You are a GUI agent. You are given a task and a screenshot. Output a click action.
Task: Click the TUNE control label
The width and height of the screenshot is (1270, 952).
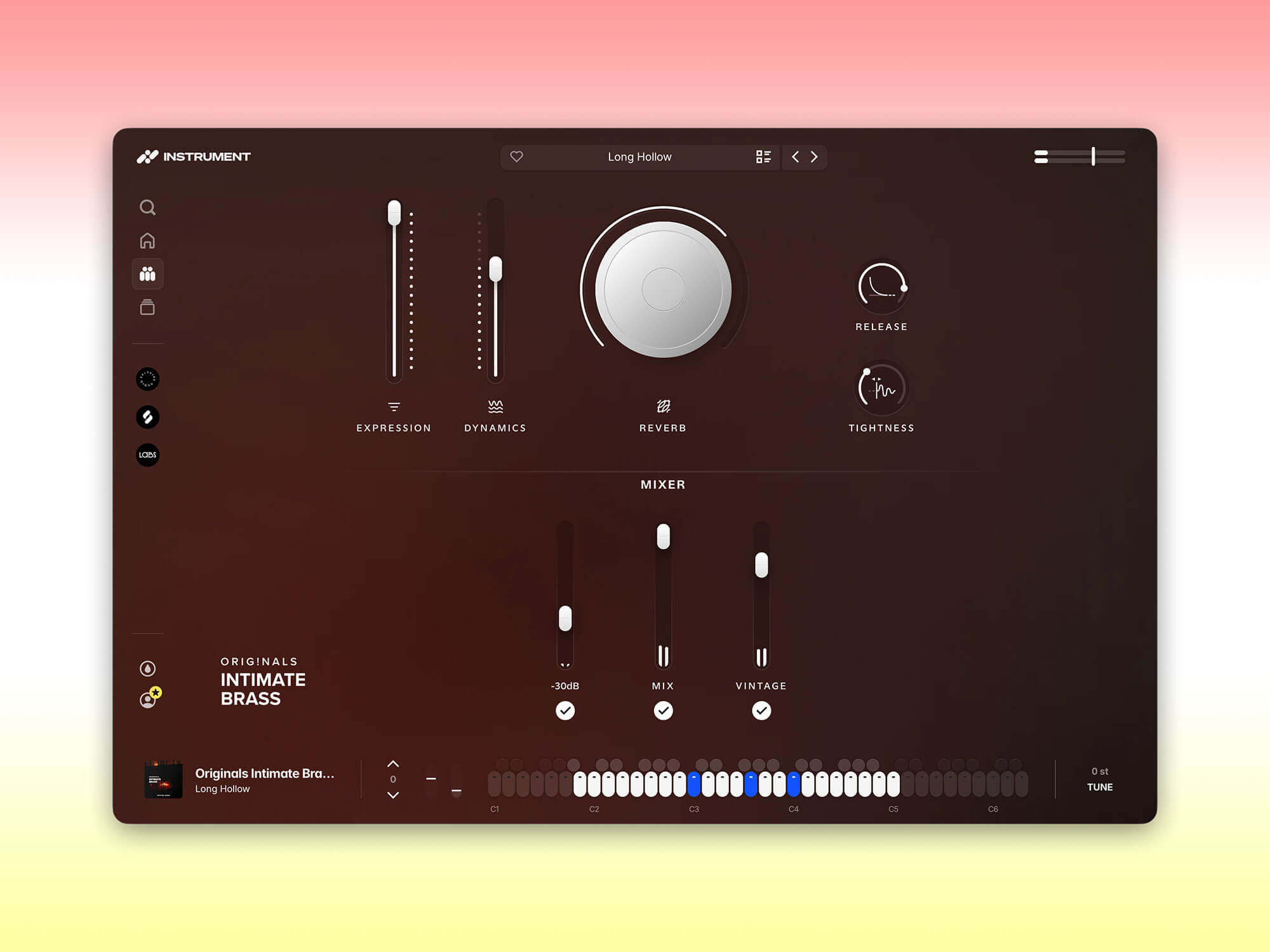(x=1100, y=787)
